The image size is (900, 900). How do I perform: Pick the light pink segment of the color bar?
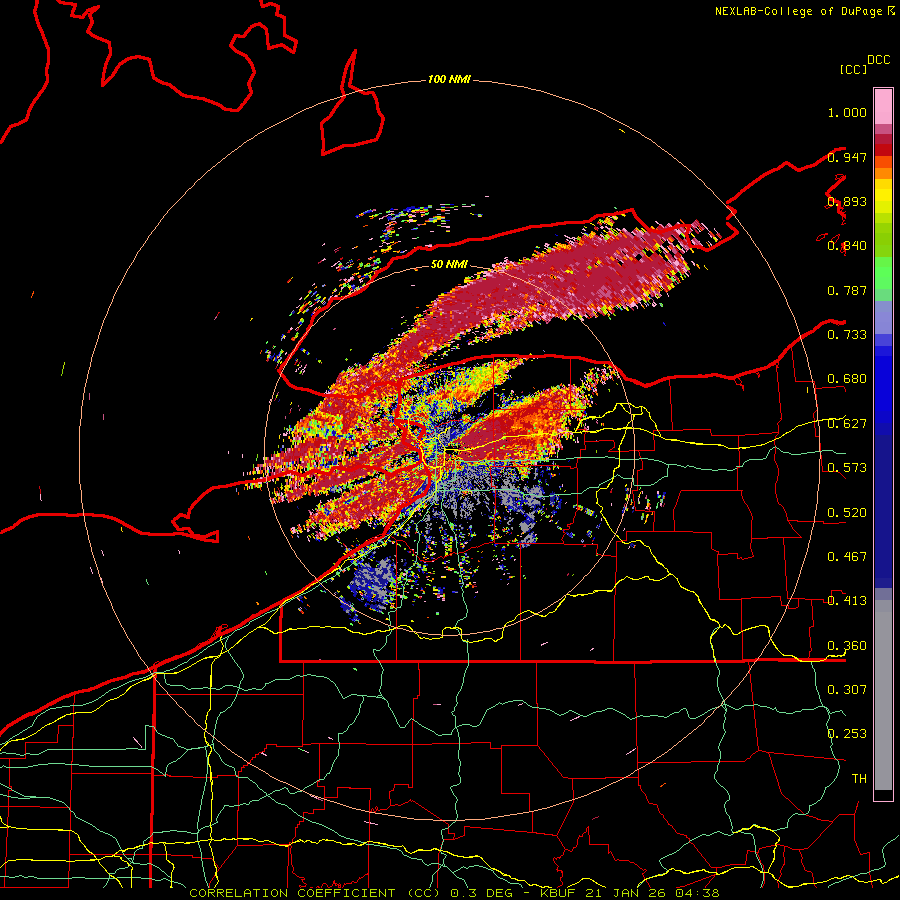point(883,107)
